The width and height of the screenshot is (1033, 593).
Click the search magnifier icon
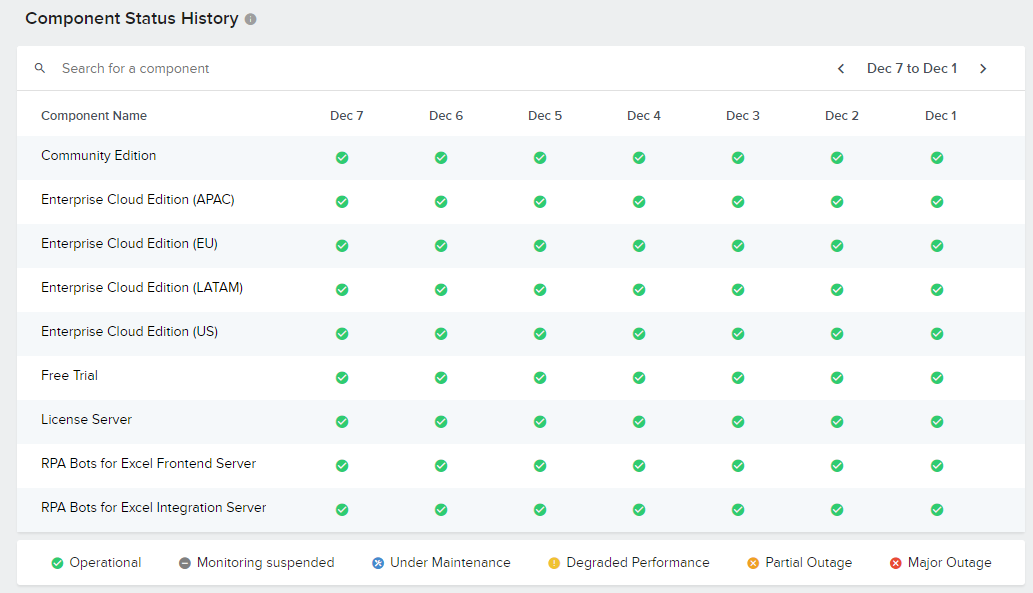[x=40, y=68]
